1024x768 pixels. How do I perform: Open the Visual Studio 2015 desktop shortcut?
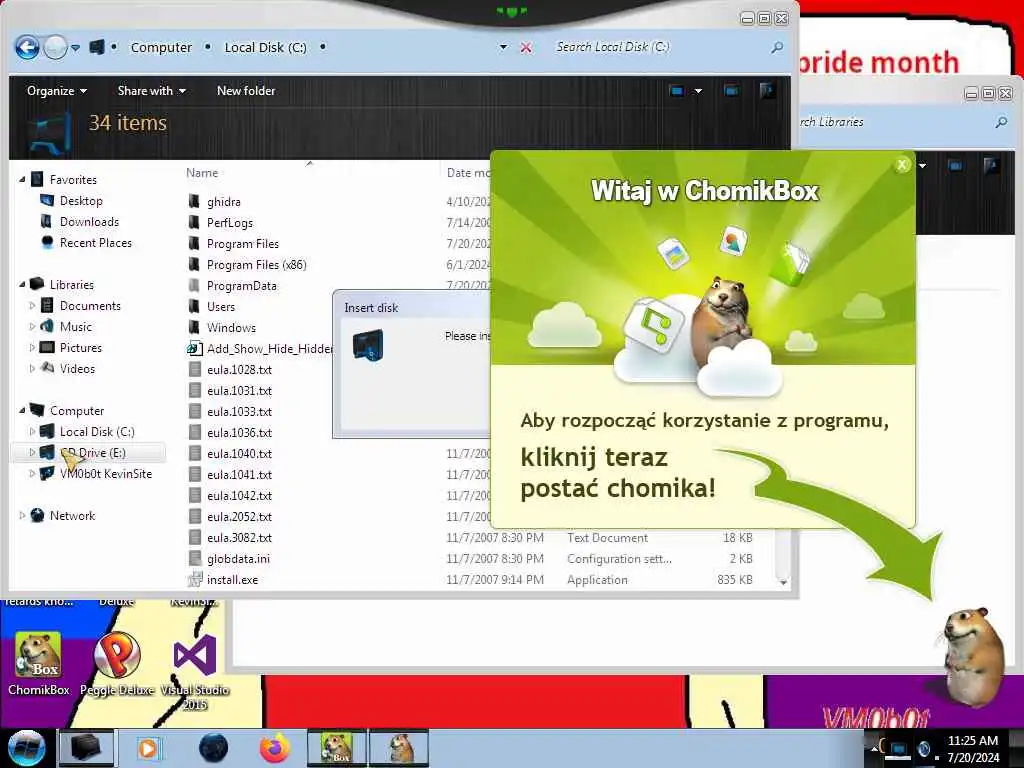click(195, 673)
